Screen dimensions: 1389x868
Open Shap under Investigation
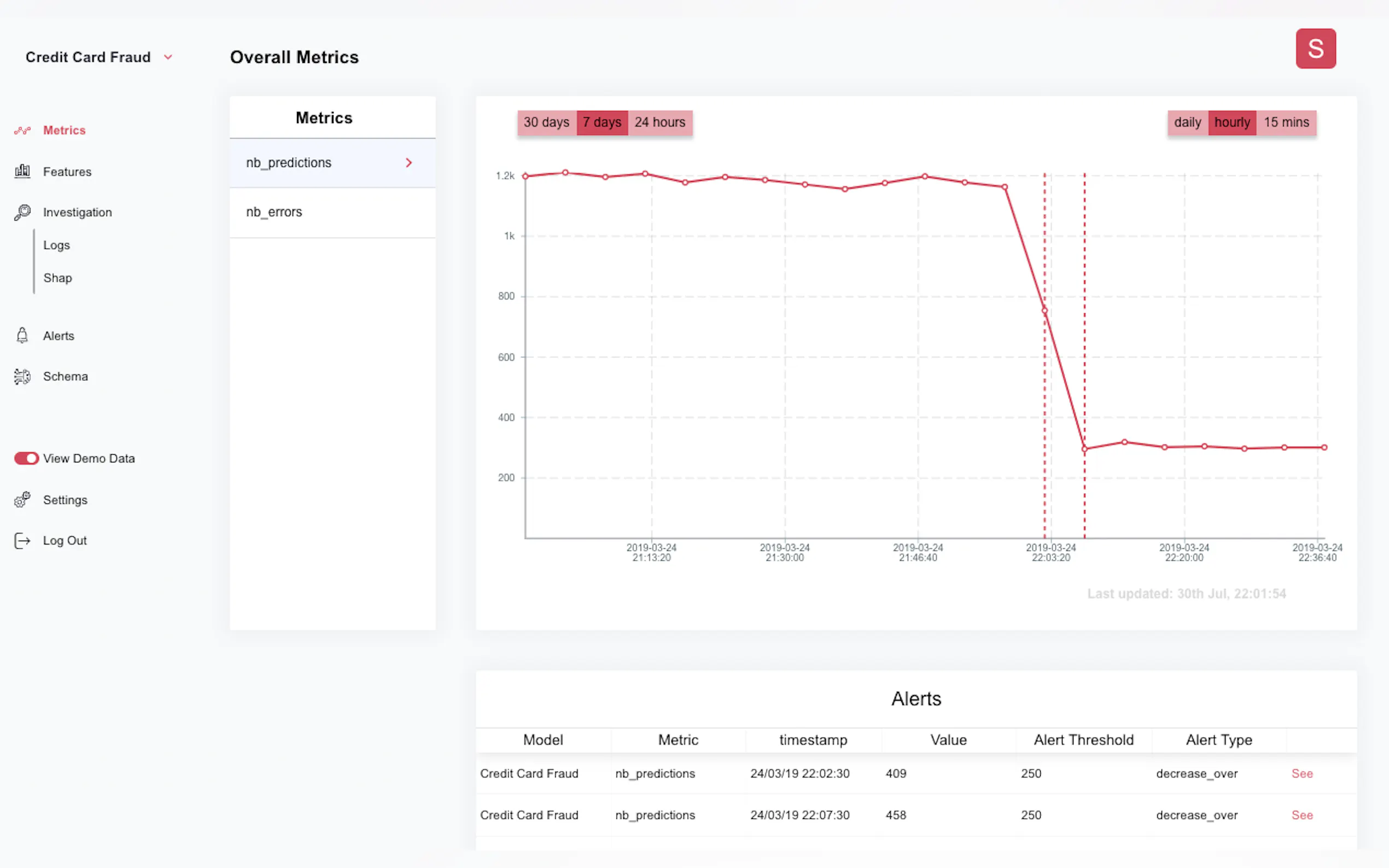click(x=57, y=278)
